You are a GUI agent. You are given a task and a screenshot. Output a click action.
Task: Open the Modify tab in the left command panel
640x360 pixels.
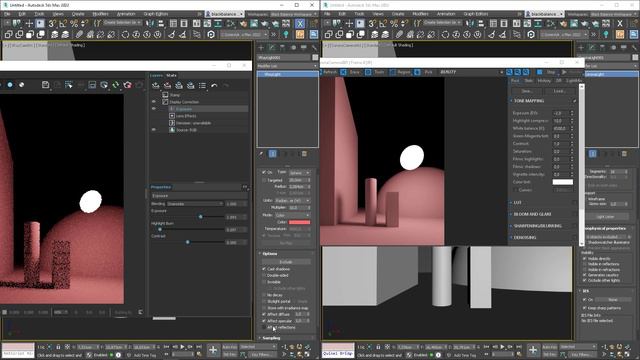pos(271,48)
